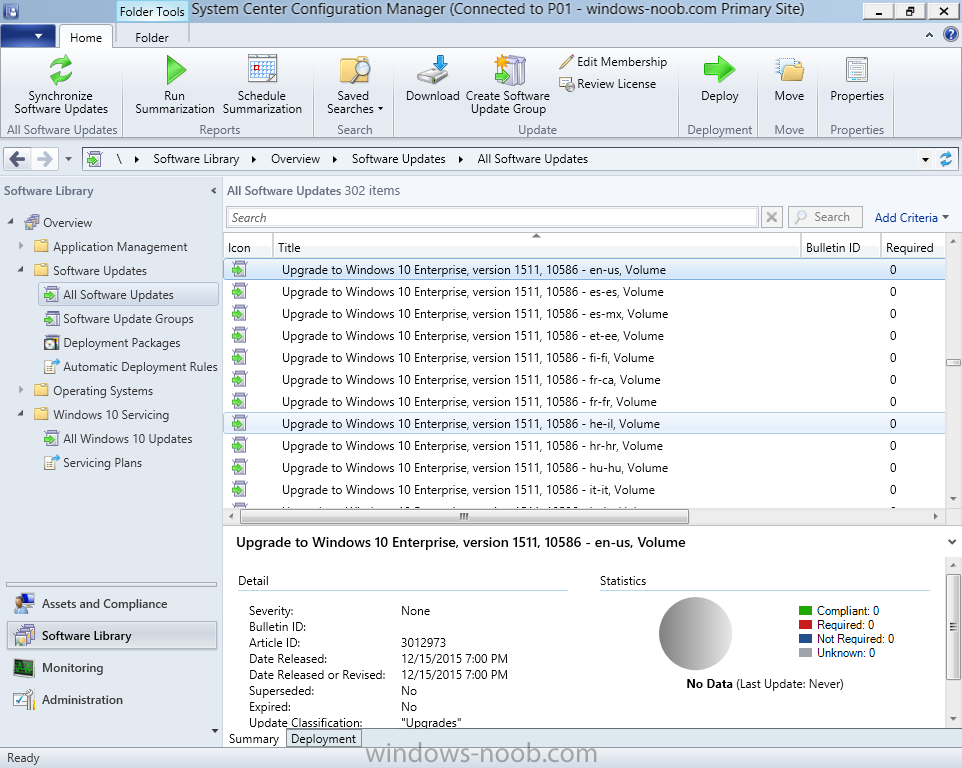Image resolution: width=962 pixels, height=768 pixels.
Task: Click Review License in ribbon
Action: [x=607, y=84]
